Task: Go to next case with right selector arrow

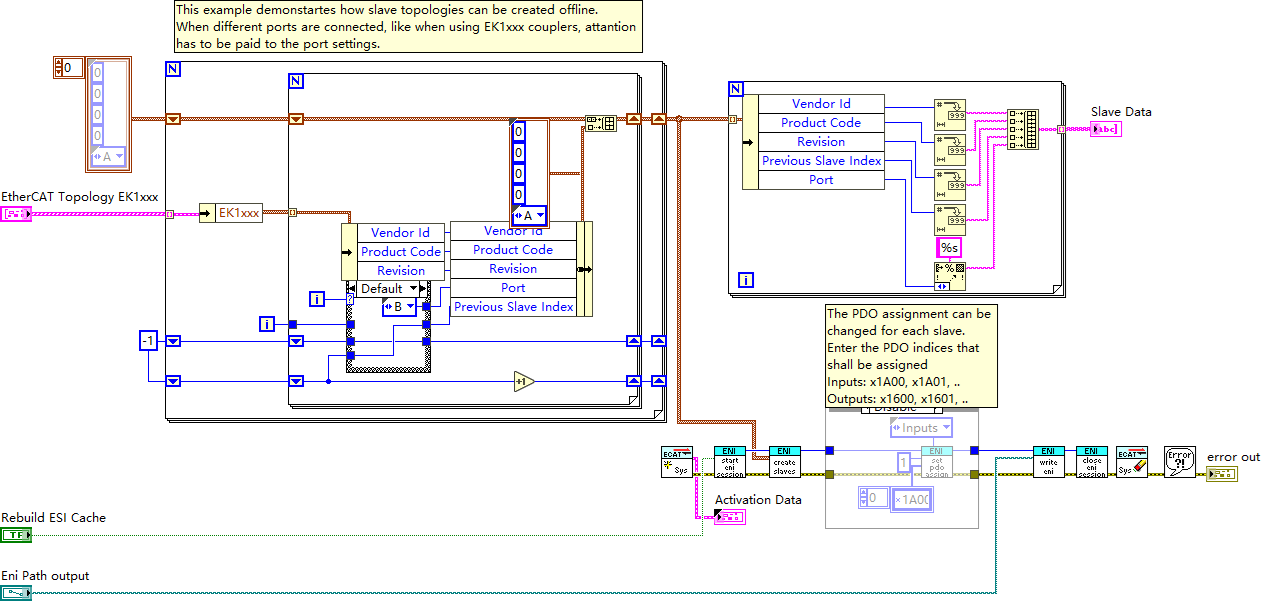Action: tap(423, 289)
